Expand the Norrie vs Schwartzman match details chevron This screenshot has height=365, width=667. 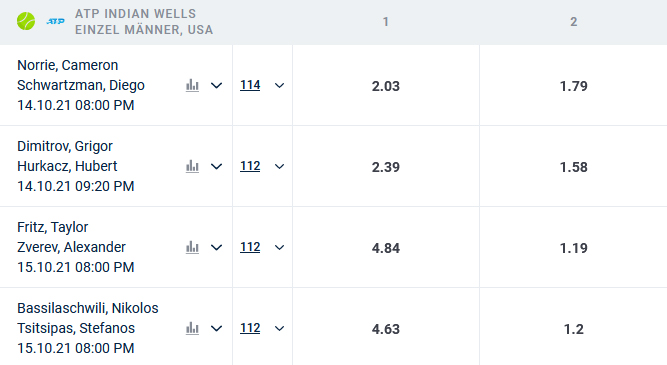coord(217,86)
